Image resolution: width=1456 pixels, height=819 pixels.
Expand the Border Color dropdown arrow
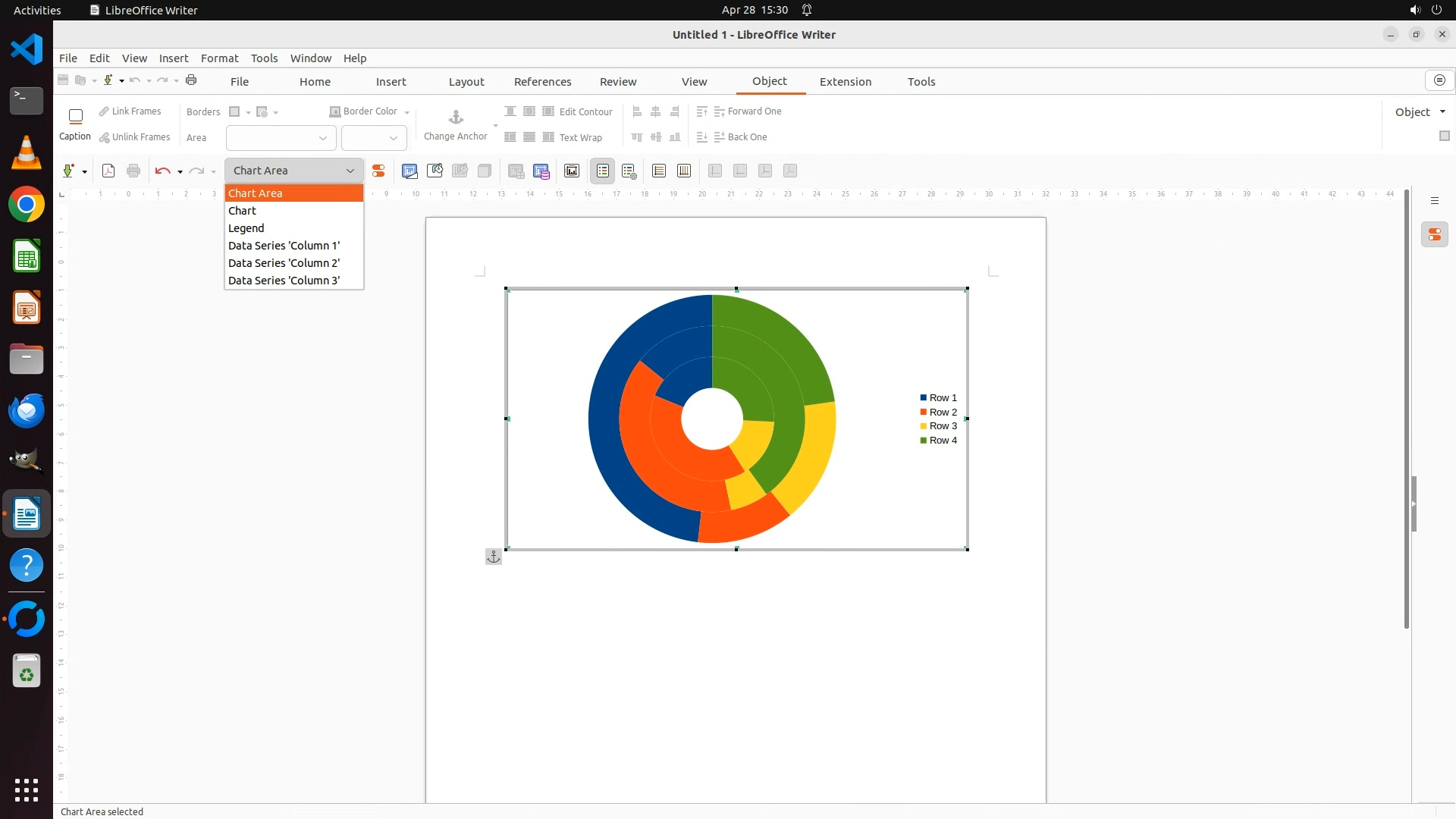click(407, 112)
